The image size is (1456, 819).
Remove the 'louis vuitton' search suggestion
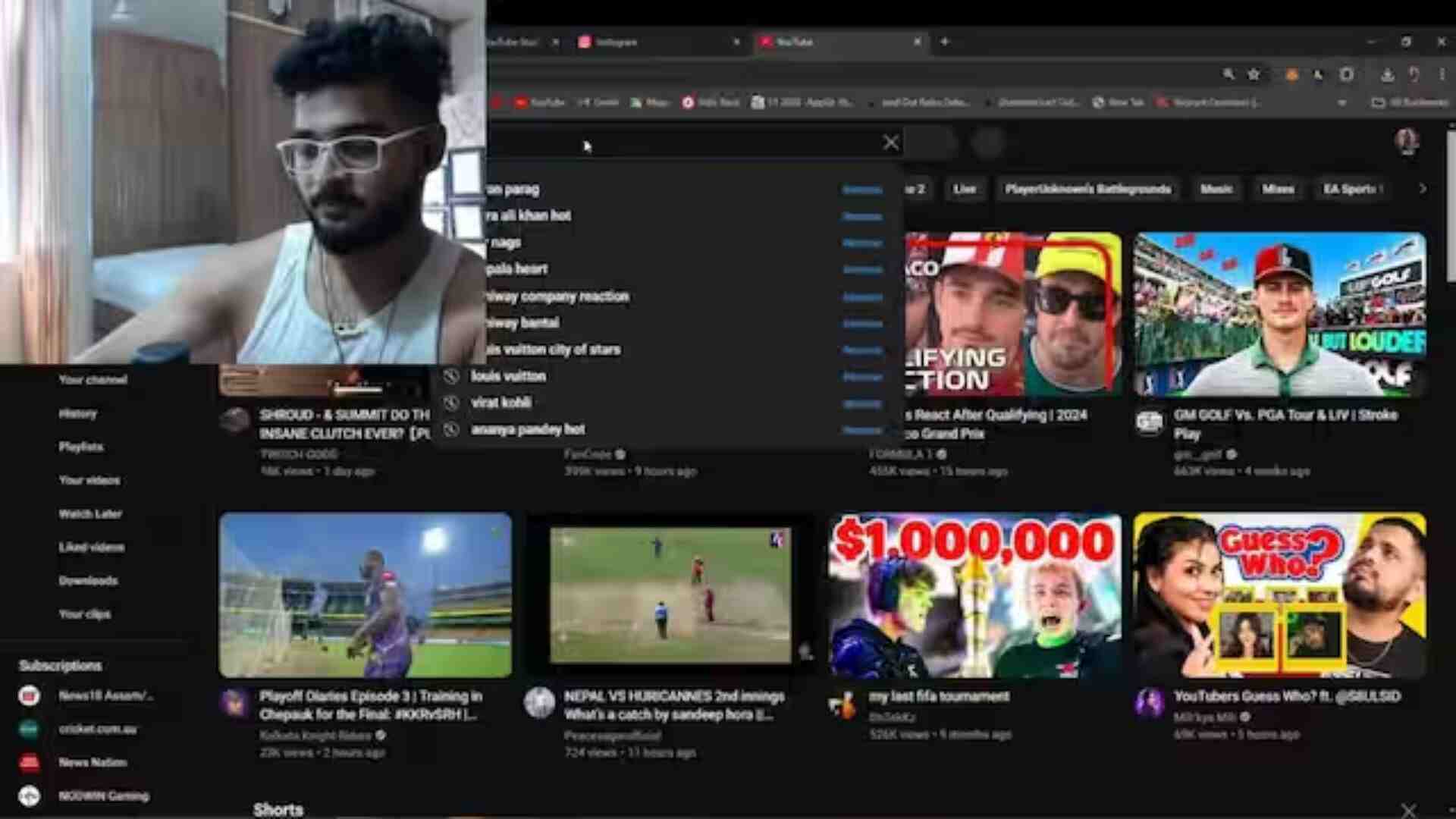pyautogui.click(x=862, y=377)
